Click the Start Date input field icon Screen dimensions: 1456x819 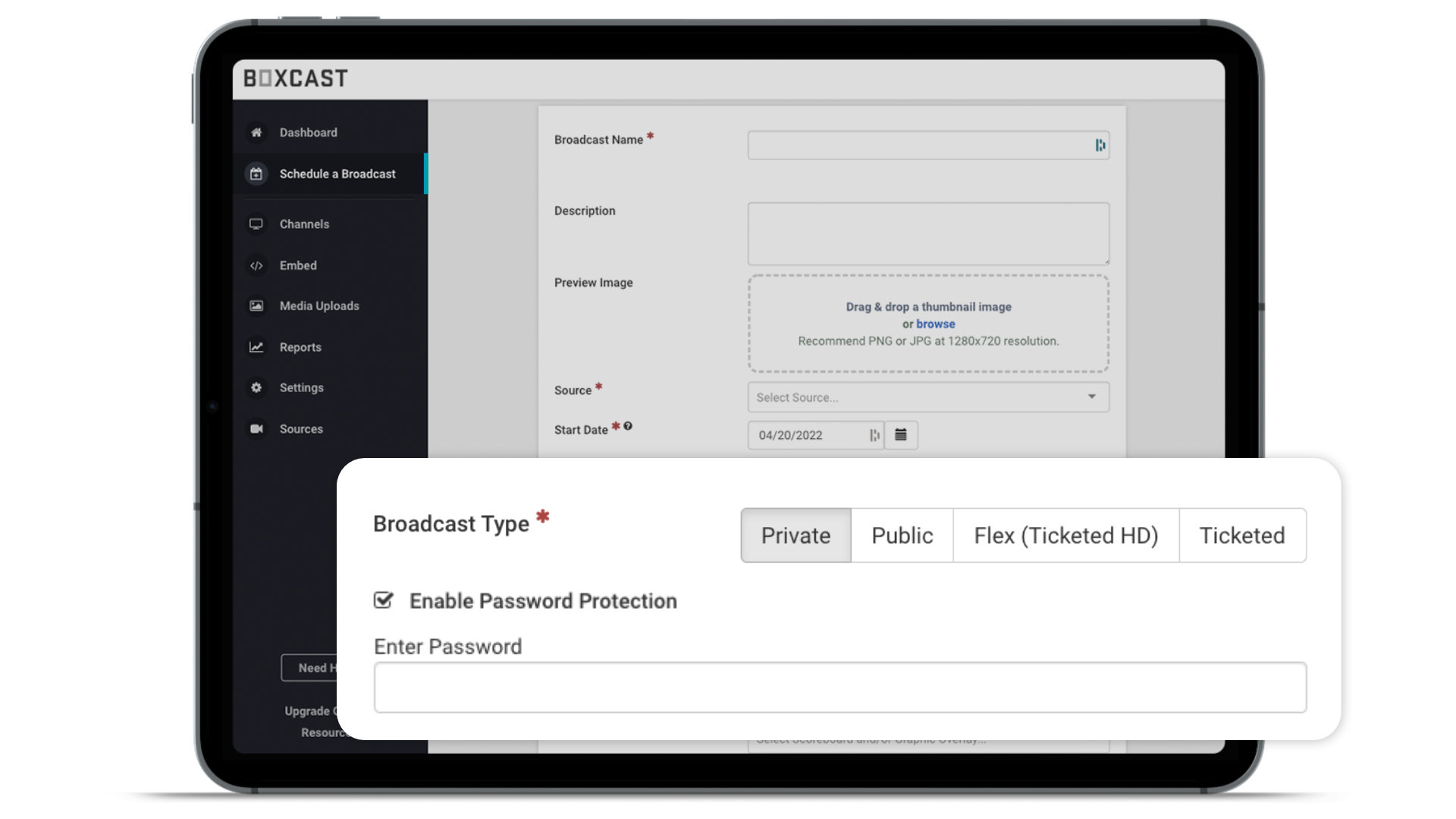coord(898,434)
